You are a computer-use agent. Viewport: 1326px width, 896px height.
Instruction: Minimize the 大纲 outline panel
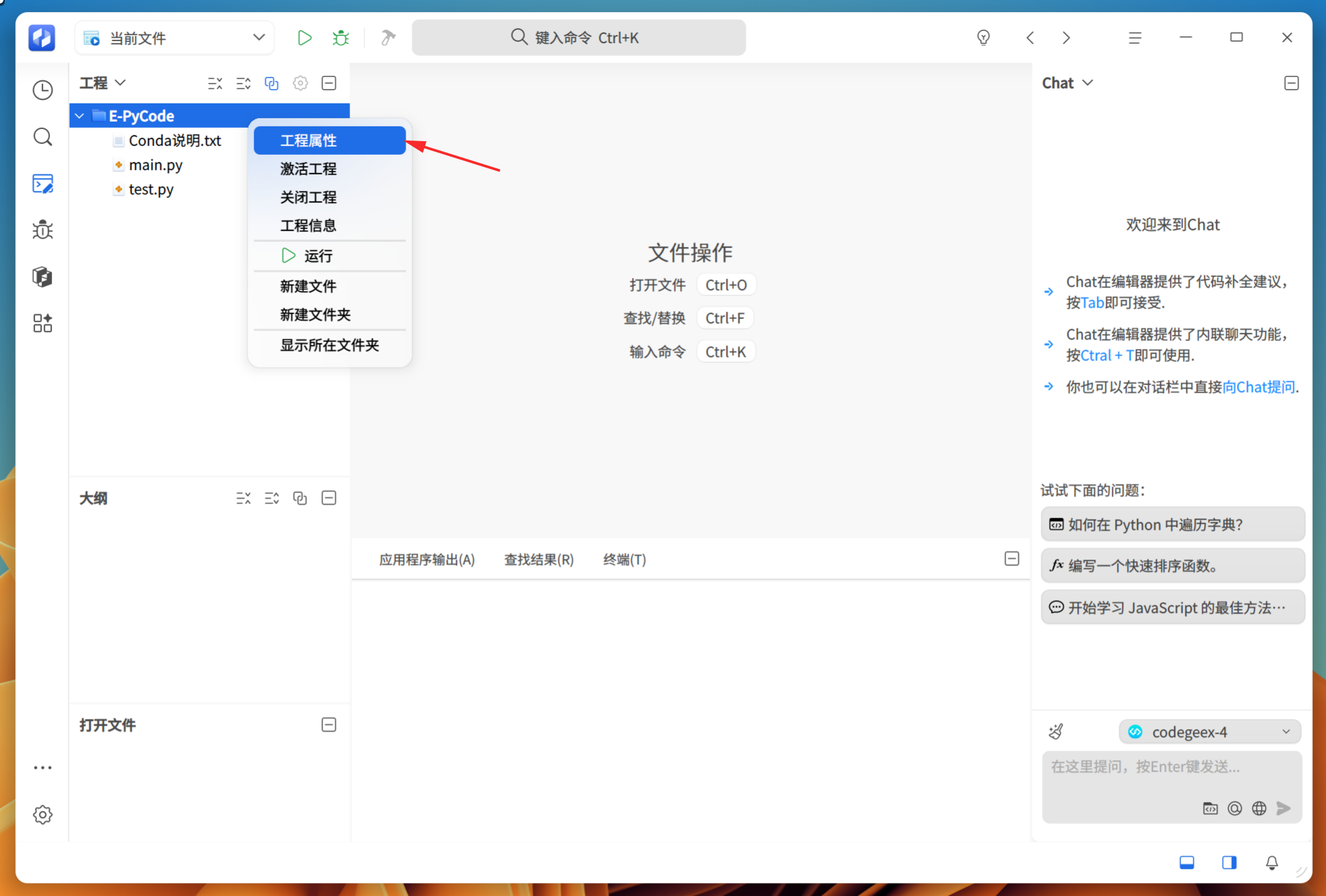tap(329, 498)
